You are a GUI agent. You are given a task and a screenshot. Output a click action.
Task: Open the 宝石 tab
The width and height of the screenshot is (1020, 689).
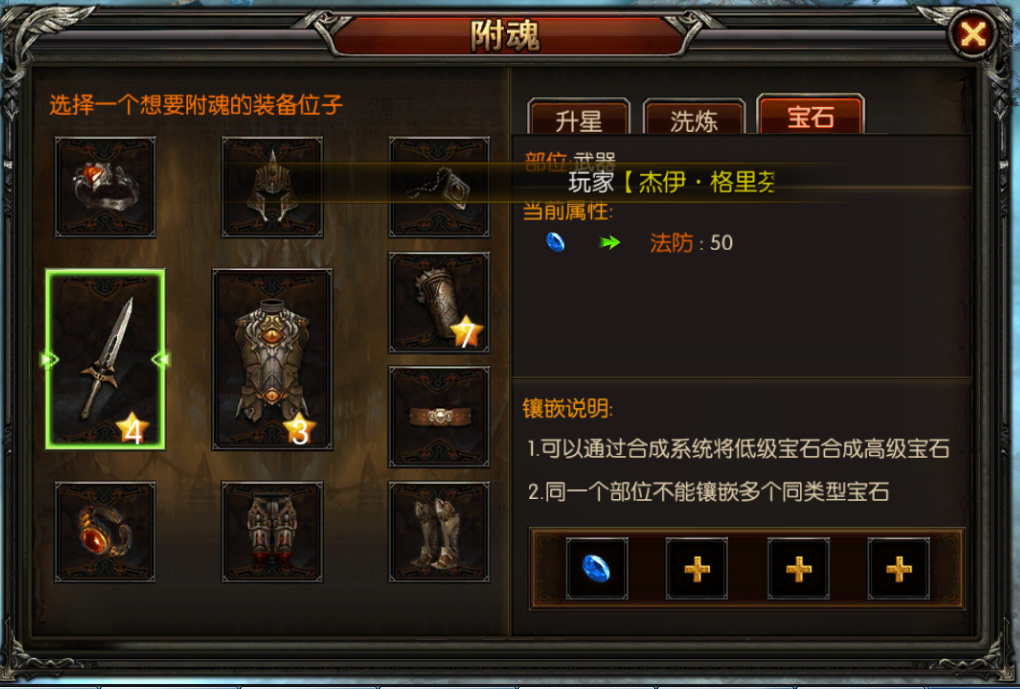coord(811,116)
